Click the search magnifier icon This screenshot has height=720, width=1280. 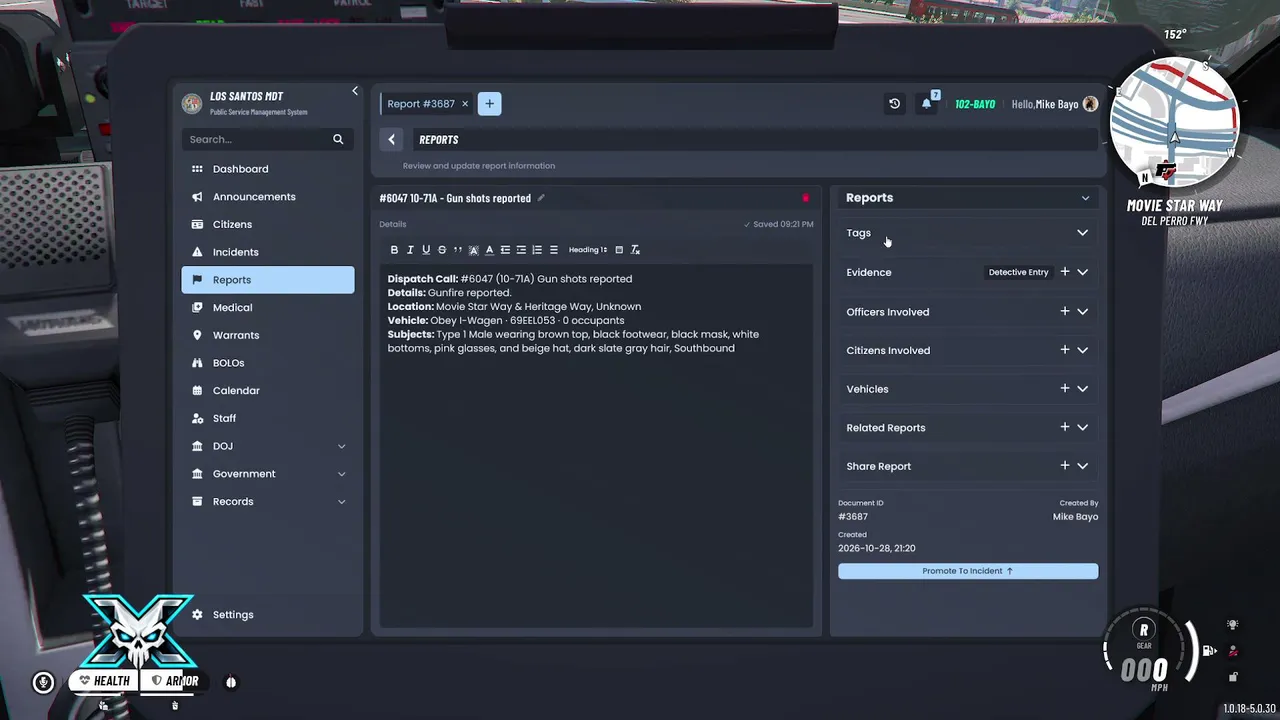click(338, 140)
